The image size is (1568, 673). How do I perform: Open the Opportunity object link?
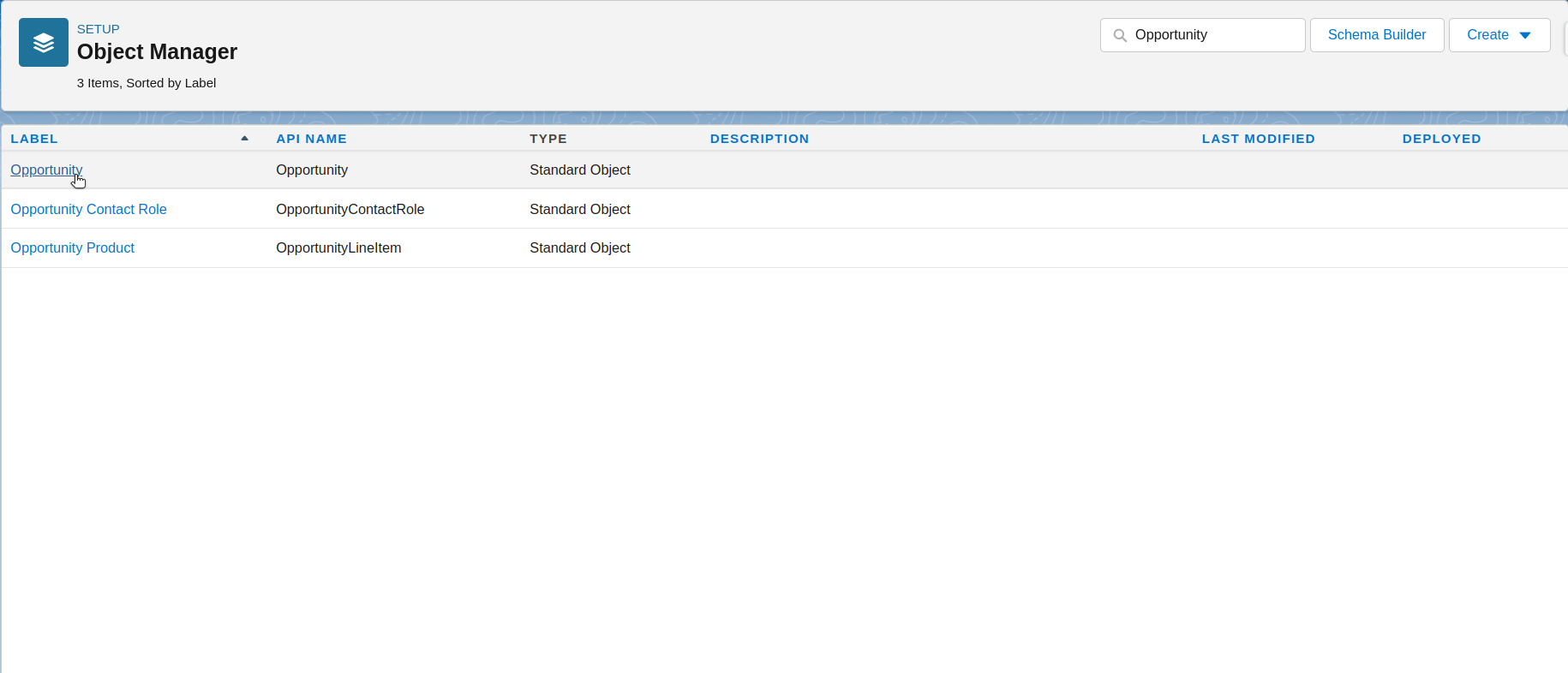click(46, 170)
